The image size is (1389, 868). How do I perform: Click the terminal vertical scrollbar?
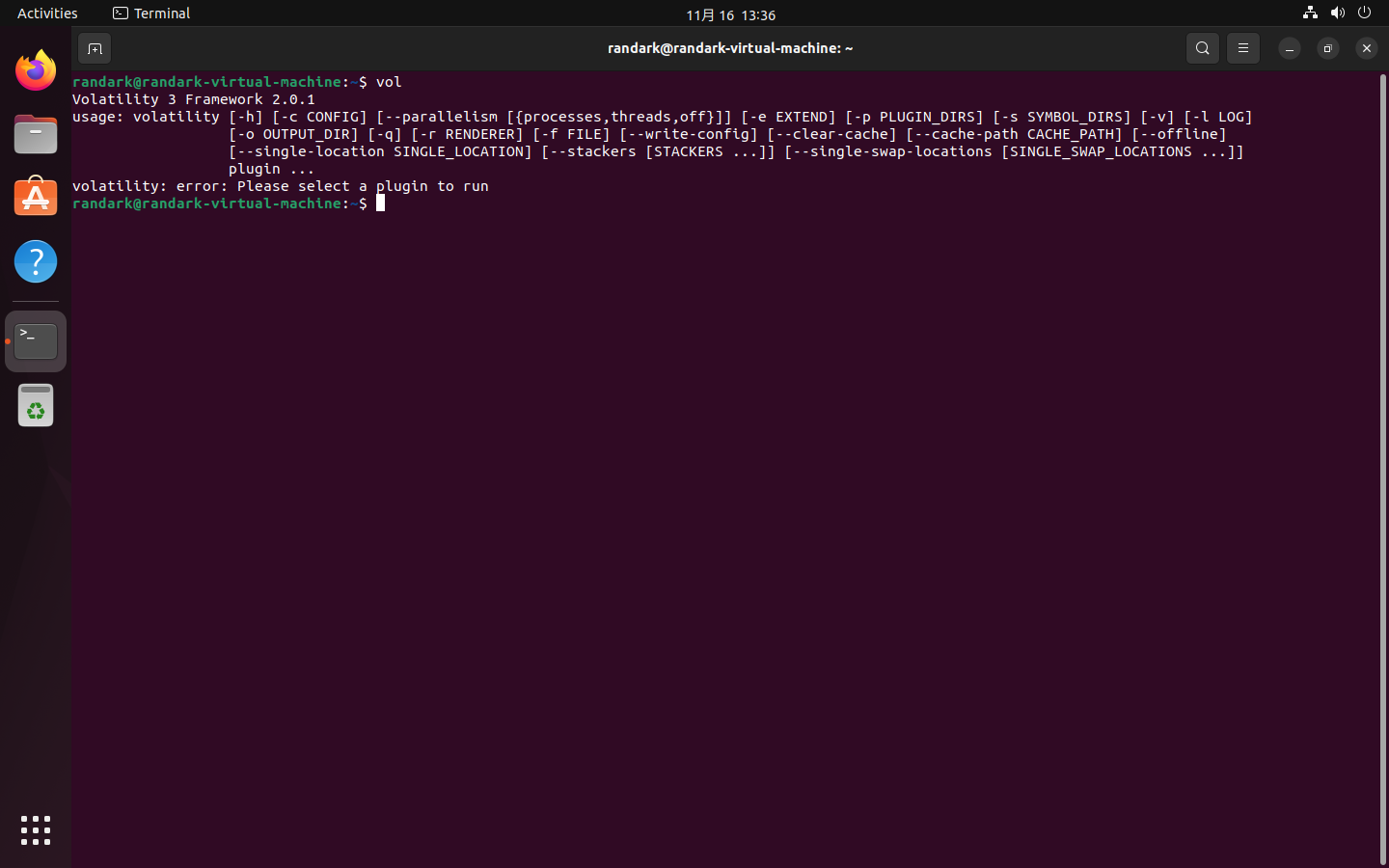(x=1382, y=469)
